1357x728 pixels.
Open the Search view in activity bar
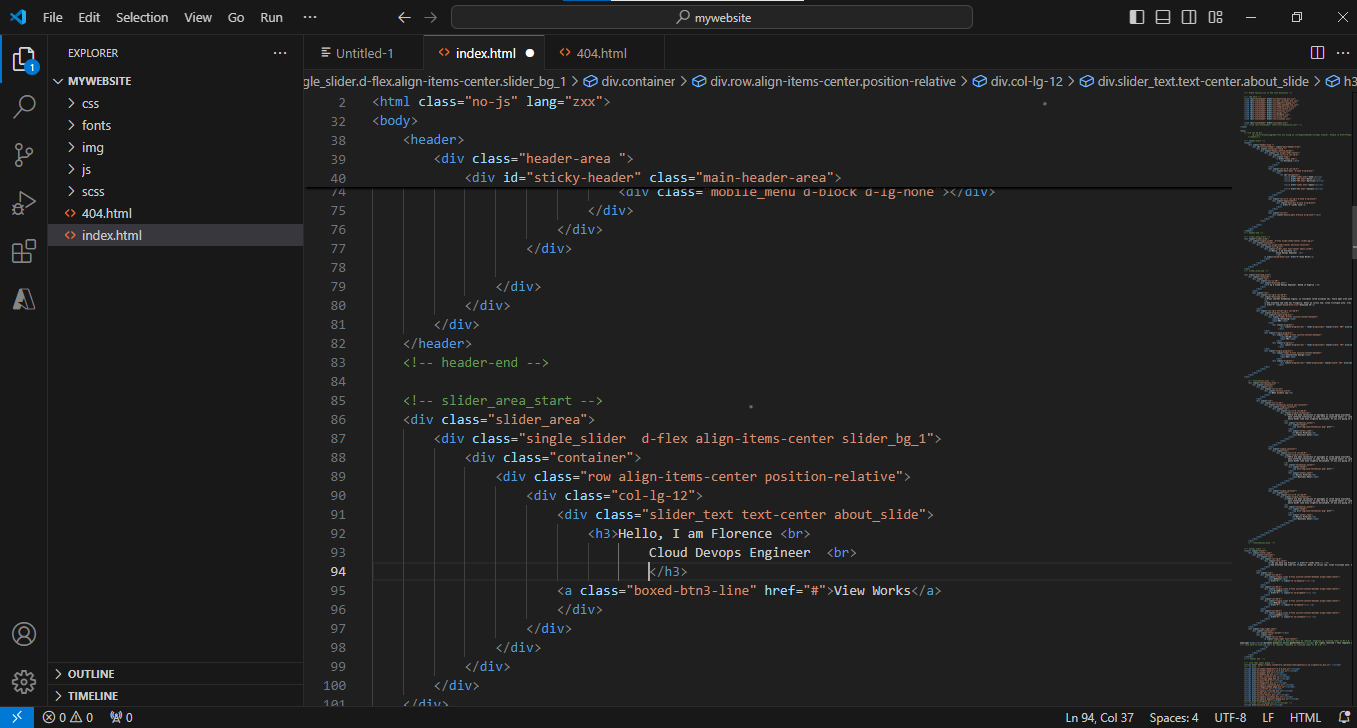click(x=24, y=107)
